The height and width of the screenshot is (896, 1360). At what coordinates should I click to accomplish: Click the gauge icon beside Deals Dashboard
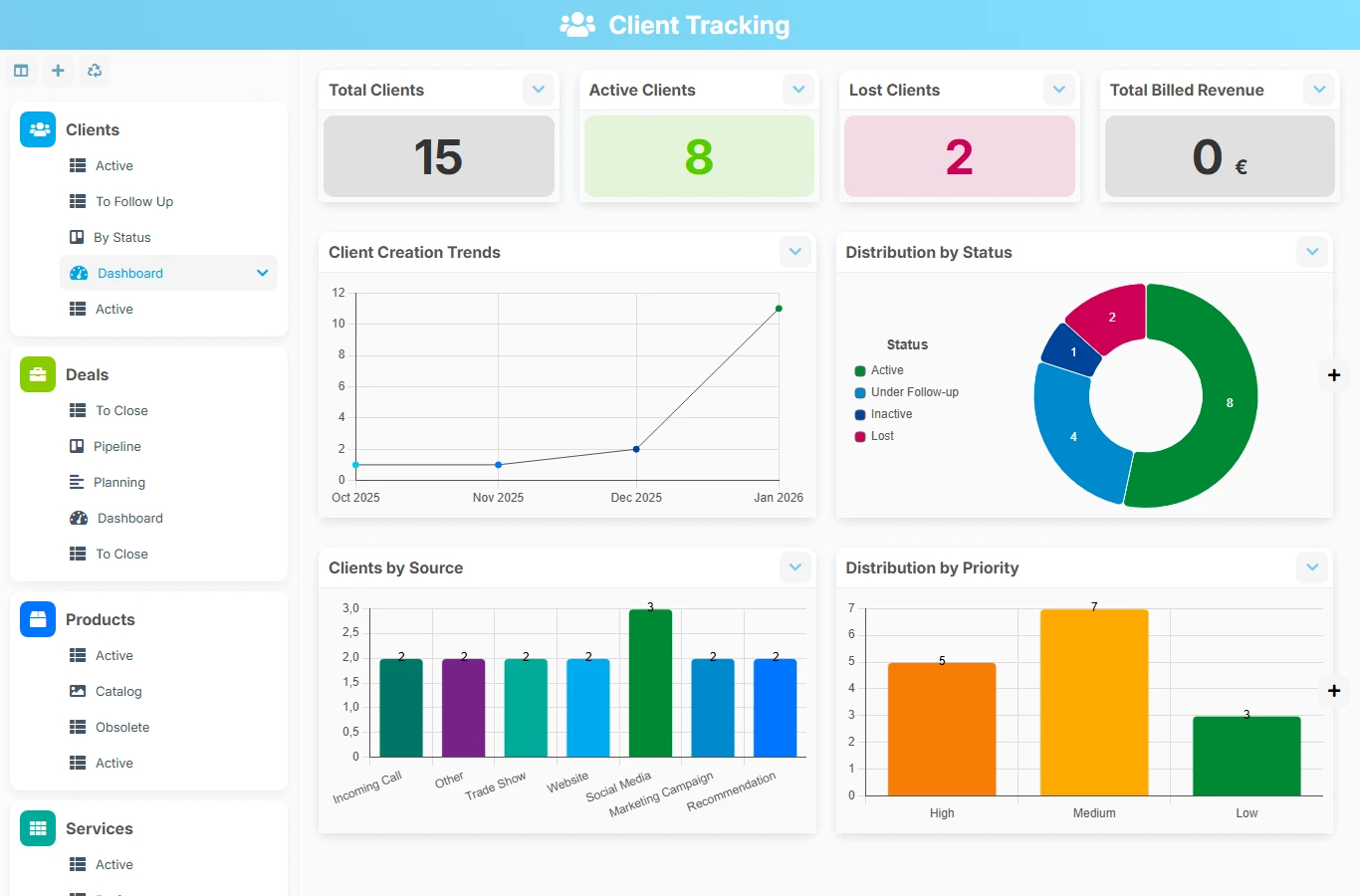79,518
